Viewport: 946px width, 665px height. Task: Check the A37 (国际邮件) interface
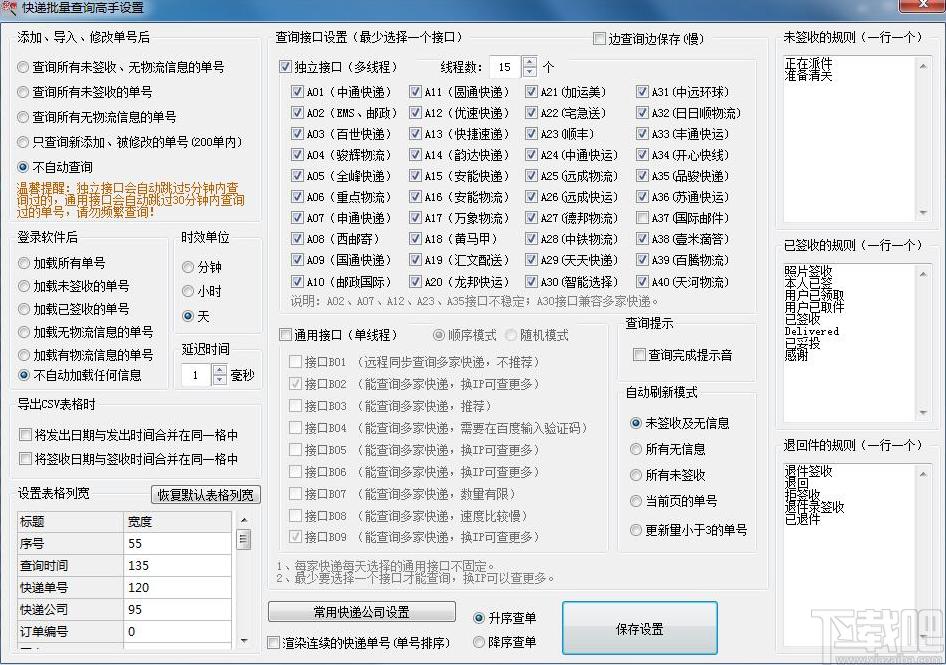point(642,218)
